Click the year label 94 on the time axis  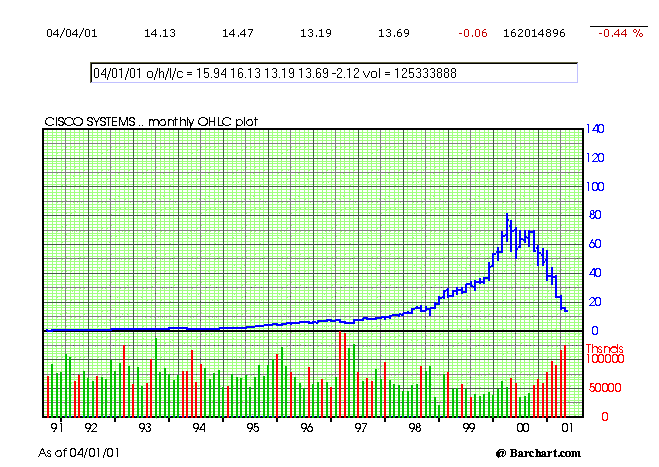click(199, 428)
